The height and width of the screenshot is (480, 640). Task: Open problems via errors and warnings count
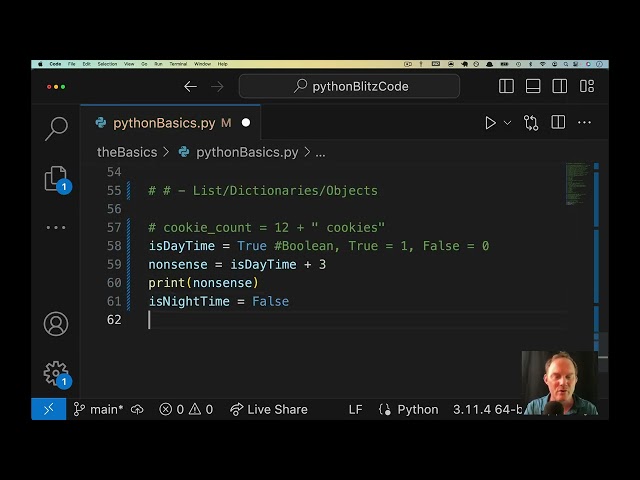(x=186, y=409)
